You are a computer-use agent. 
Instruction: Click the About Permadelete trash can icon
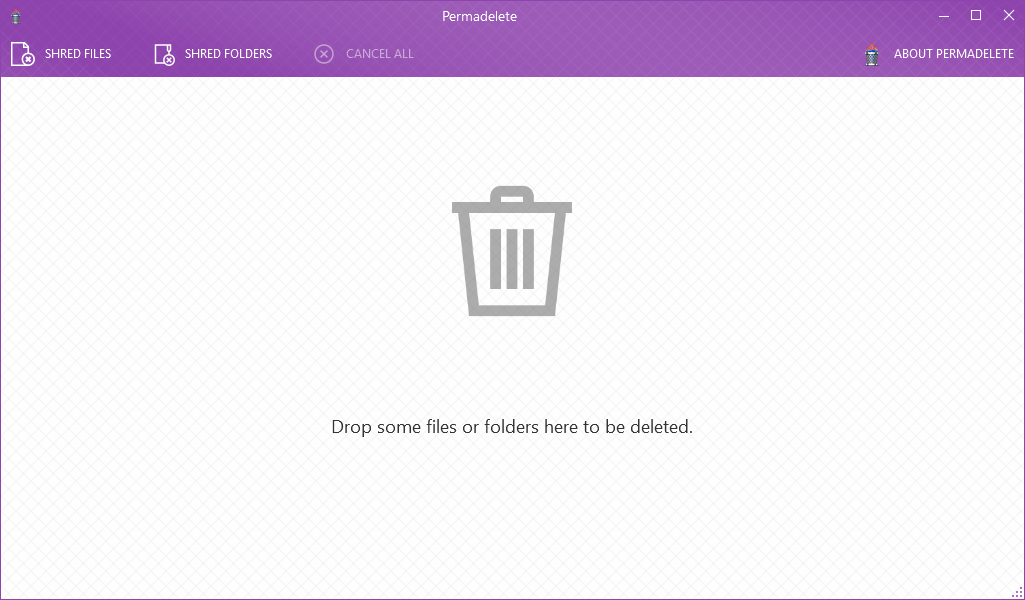871,55
